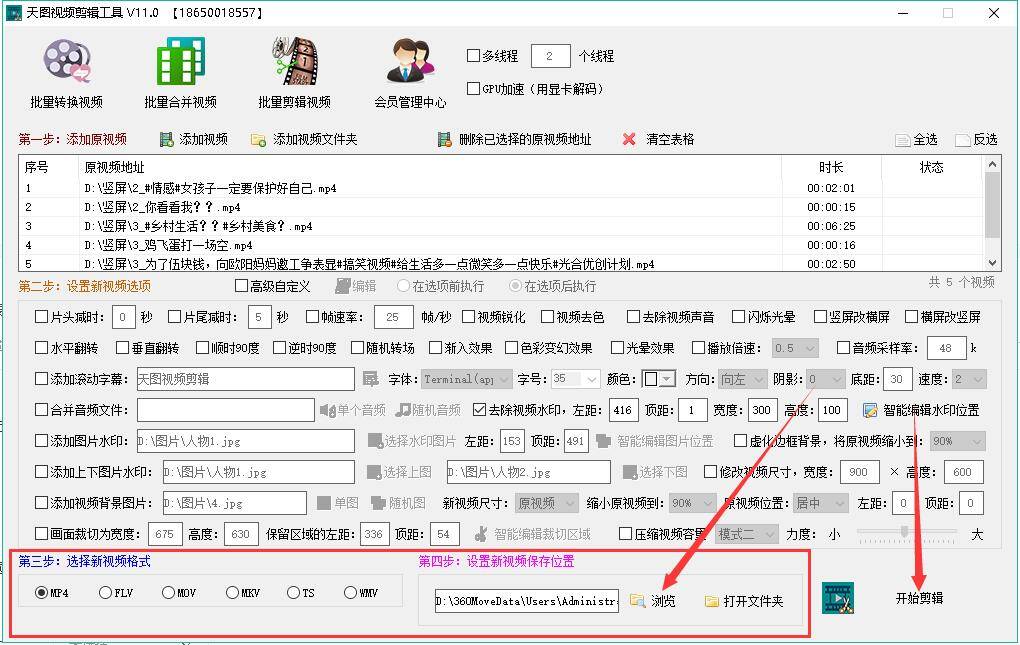Screen dimensions: 1020x645
Task: Select row 2 你看看我.mp4
Action: pos(501,207)
